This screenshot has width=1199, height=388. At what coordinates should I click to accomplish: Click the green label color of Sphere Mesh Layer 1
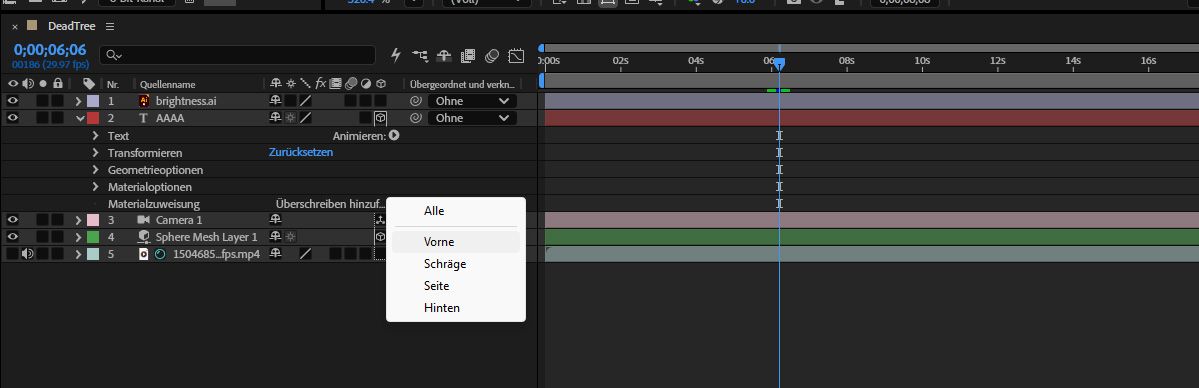point(93,236)
